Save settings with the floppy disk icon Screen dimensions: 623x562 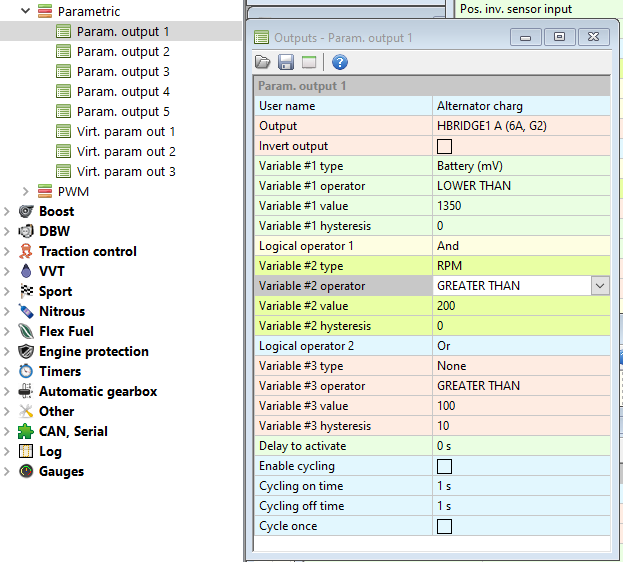pos(286,62)
